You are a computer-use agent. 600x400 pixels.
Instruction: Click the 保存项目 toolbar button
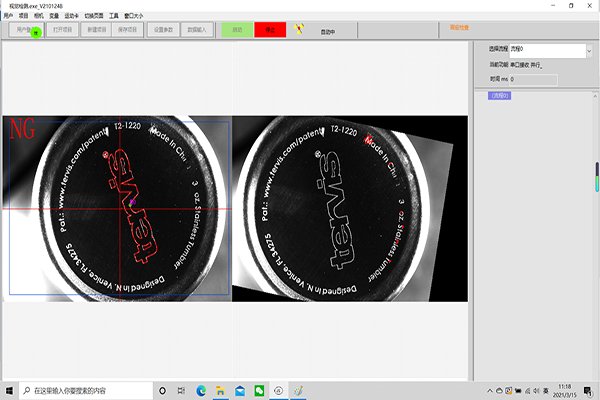127,29
